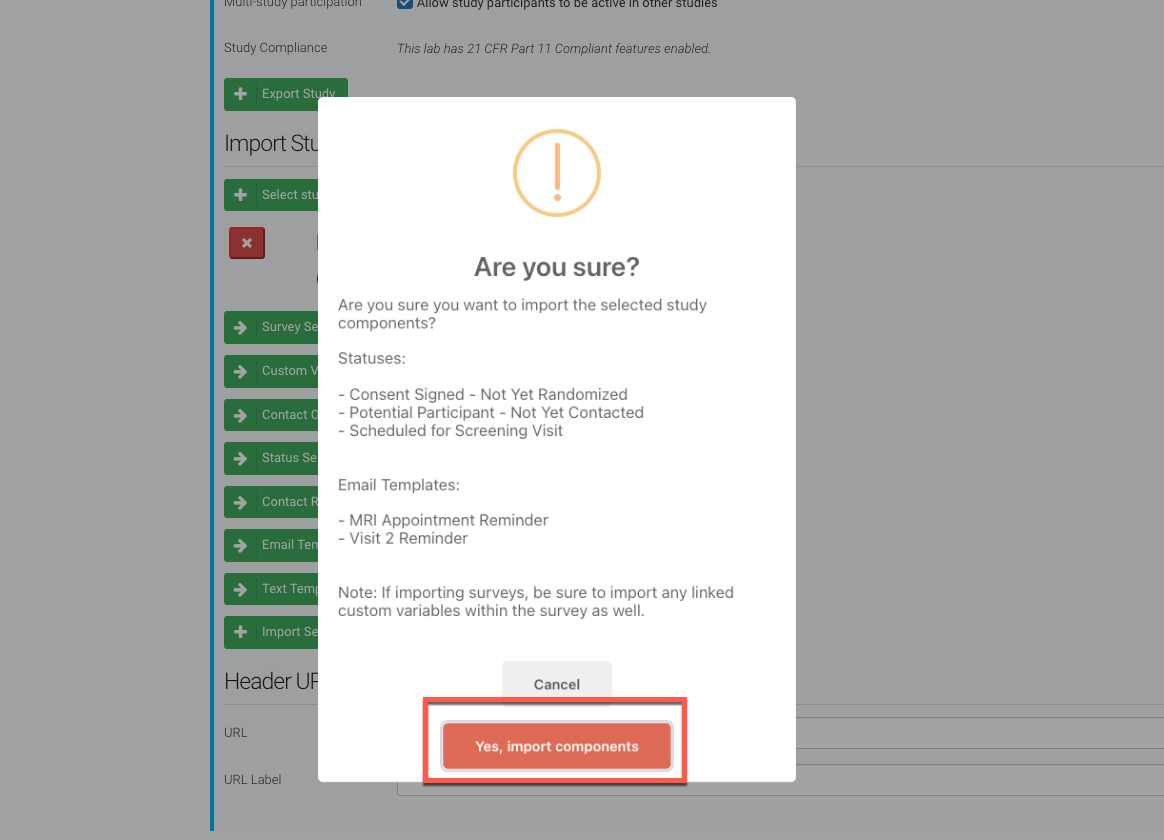Click the plus icon on Export Study
The width and height of the screenshot is (1164, 840).
(x=240, y=94)
